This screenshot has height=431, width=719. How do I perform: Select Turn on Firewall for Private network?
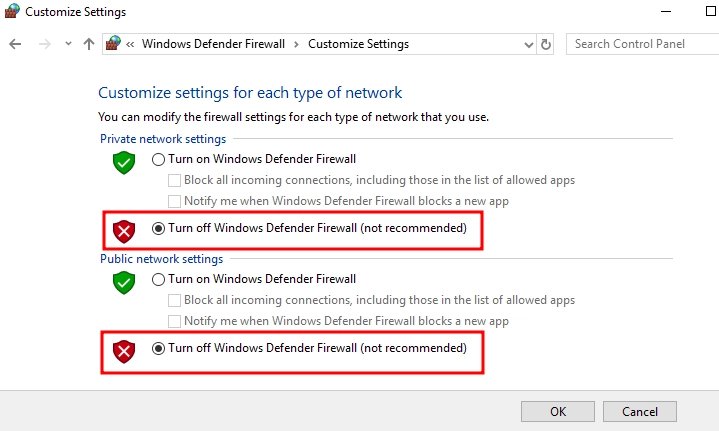(x=158, y=159)
